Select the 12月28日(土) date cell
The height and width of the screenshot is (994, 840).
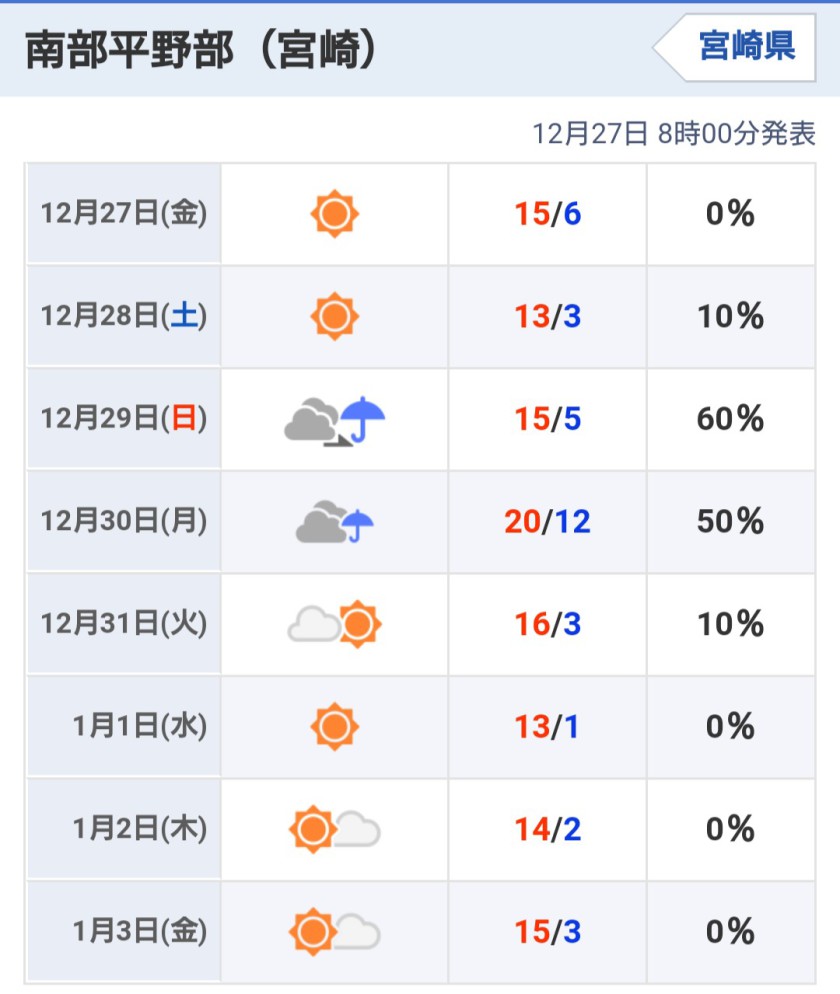click(124, 316)
